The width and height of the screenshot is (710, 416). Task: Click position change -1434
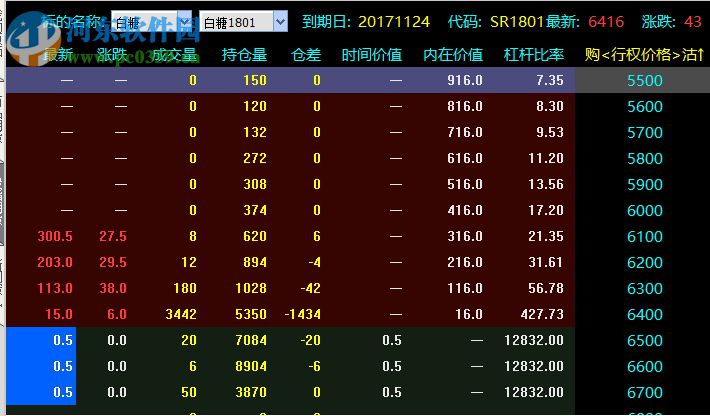point(303,314)
